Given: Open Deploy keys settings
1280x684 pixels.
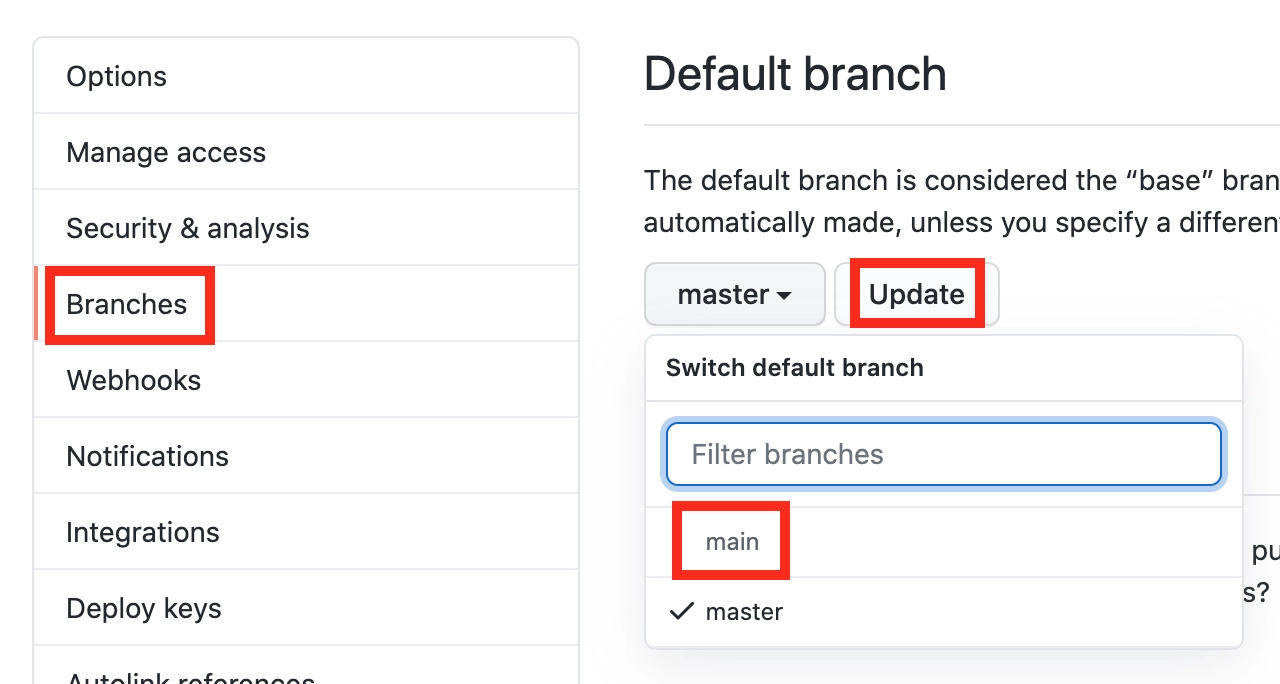Looking at the screenshot, I should 143,608.
